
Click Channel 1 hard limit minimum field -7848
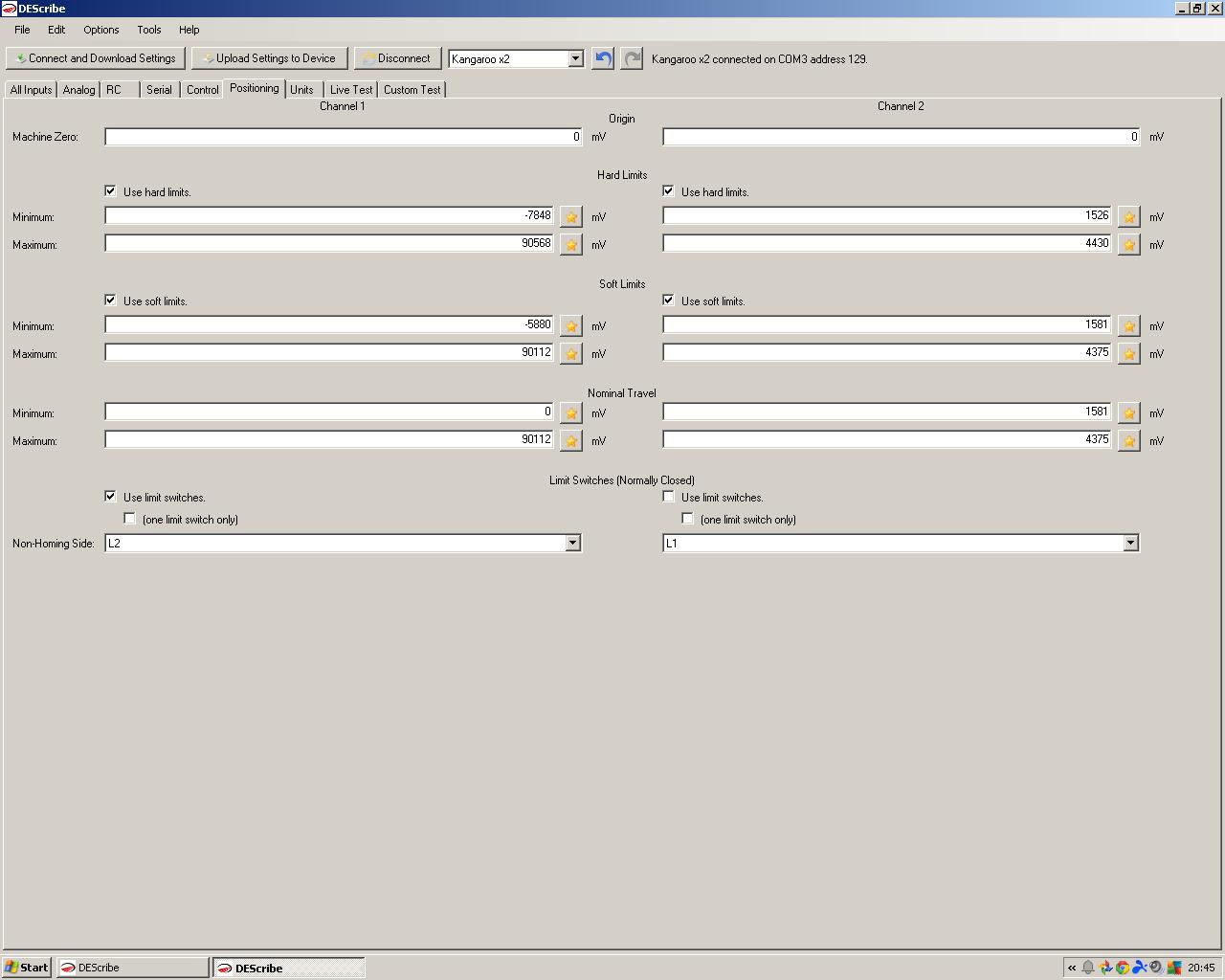329,216
